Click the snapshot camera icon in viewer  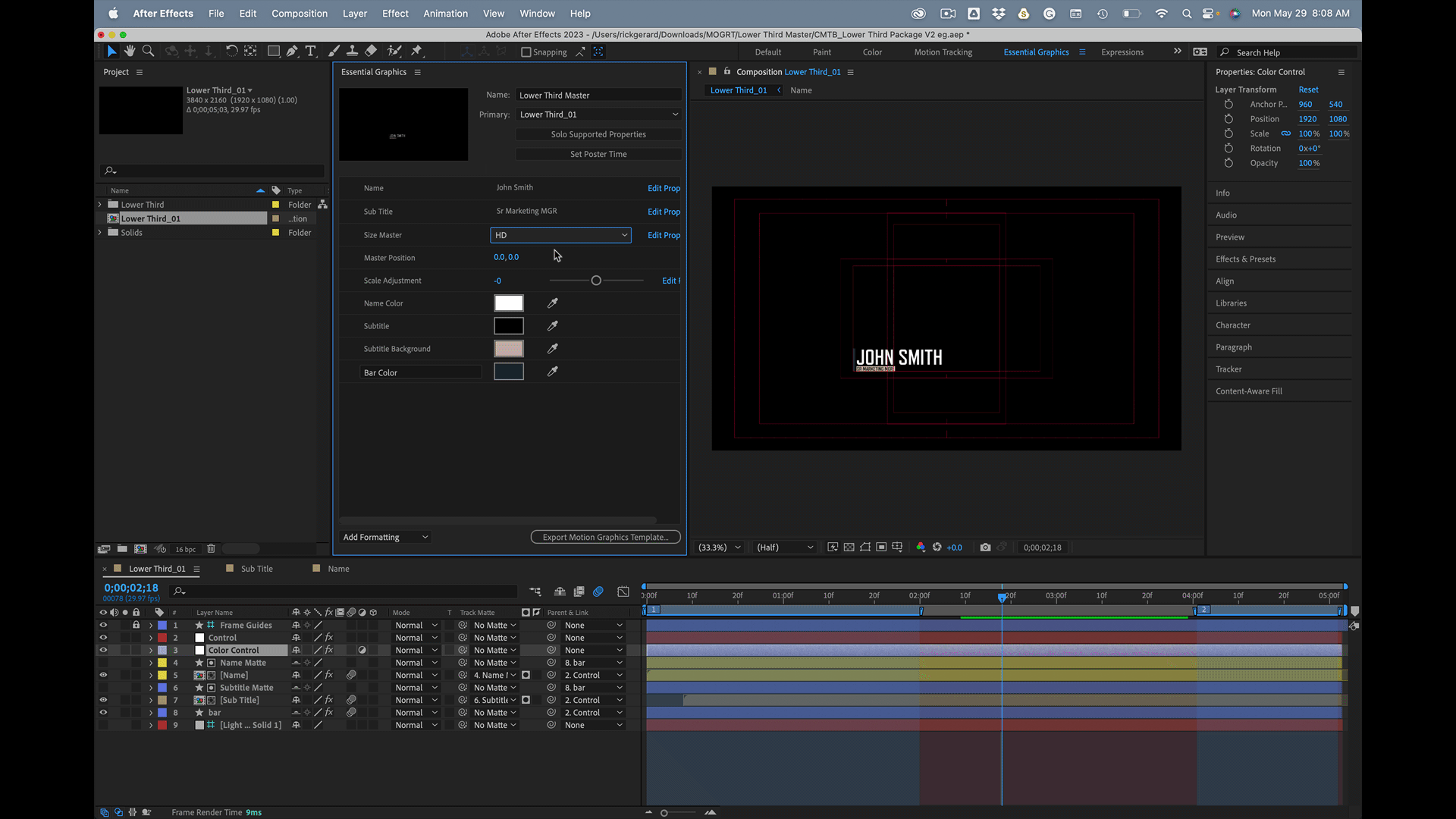click(x=985, y=547)
